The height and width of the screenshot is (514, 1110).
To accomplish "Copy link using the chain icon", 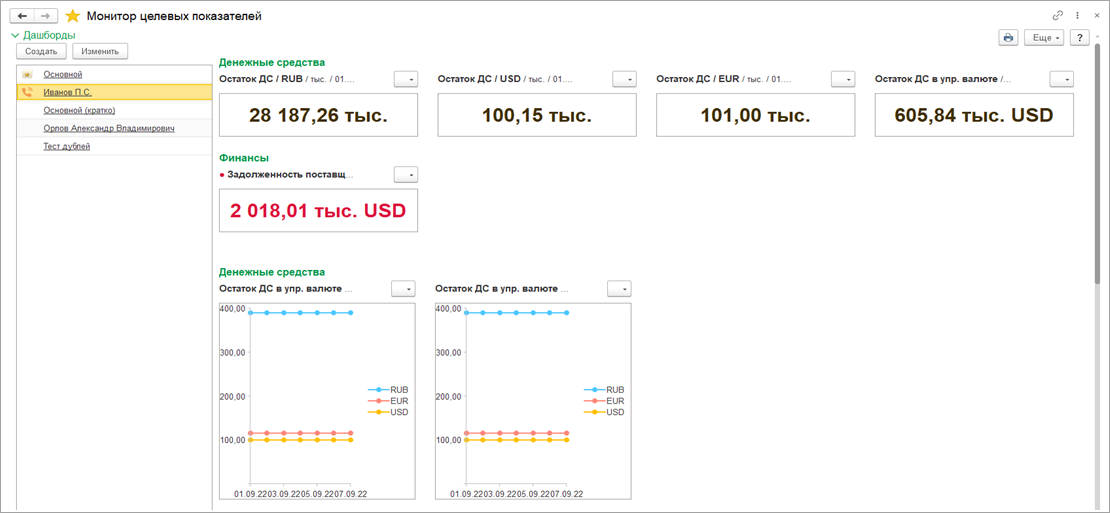I will [1058, 16].
